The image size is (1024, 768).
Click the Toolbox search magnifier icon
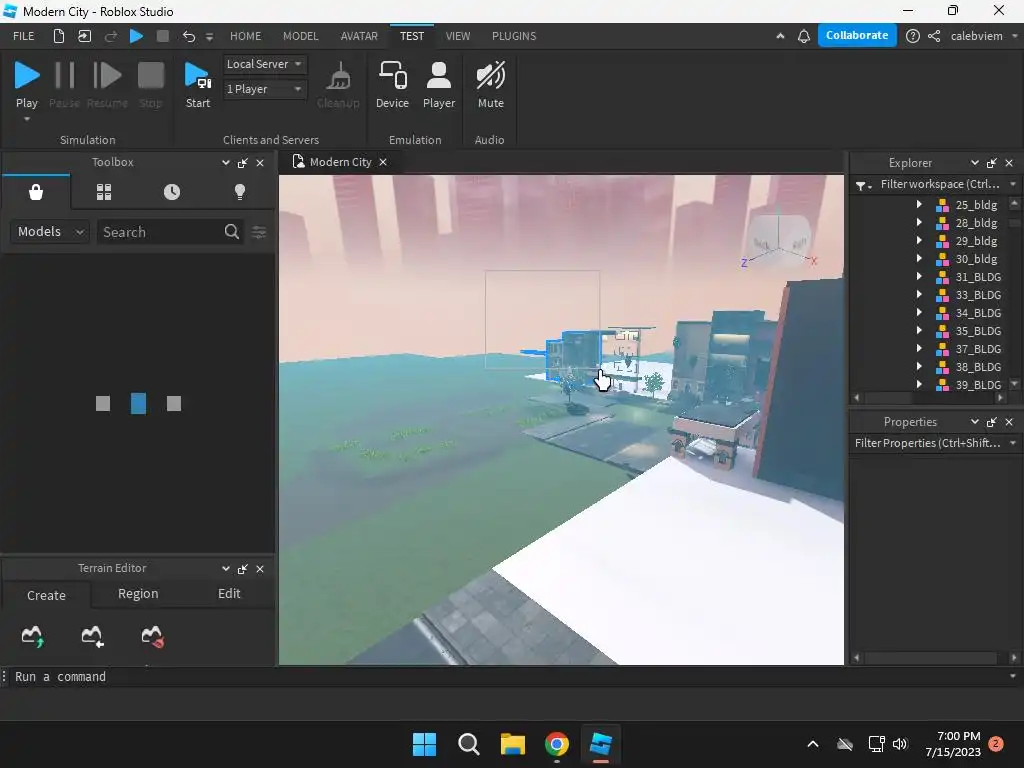pos(232,231)
